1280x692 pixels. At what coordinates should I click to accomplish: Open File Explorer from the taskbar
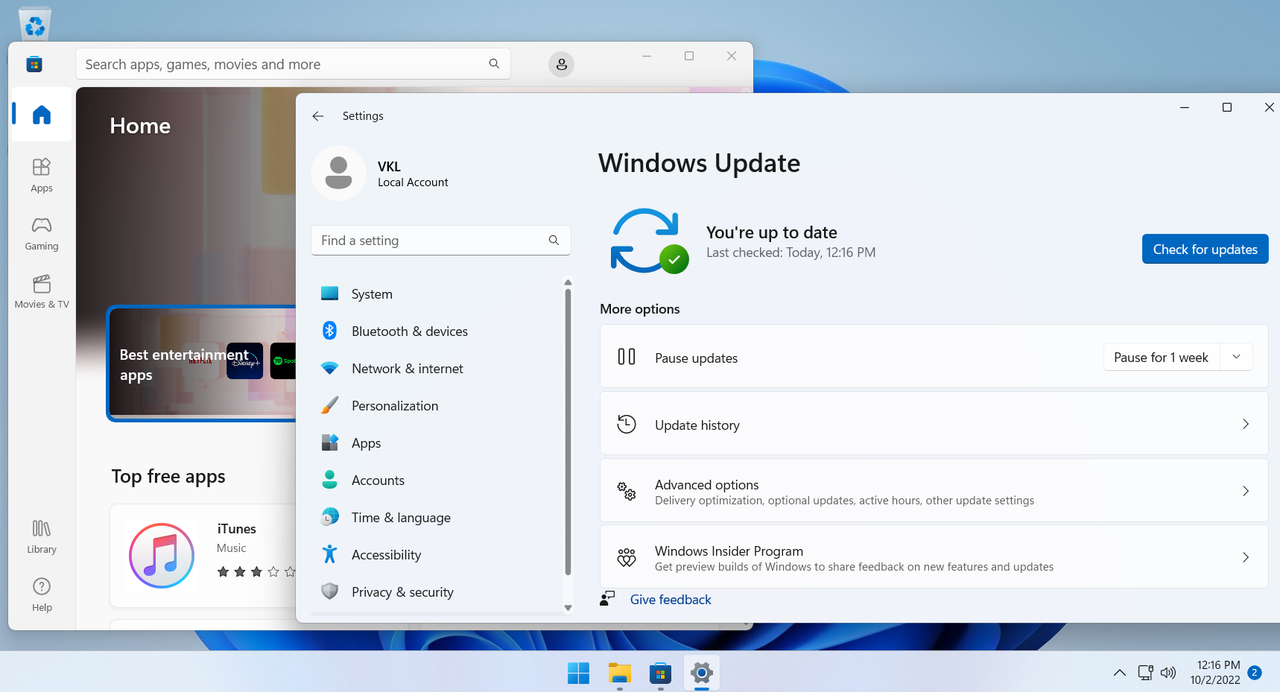click(x=619, y=673)
